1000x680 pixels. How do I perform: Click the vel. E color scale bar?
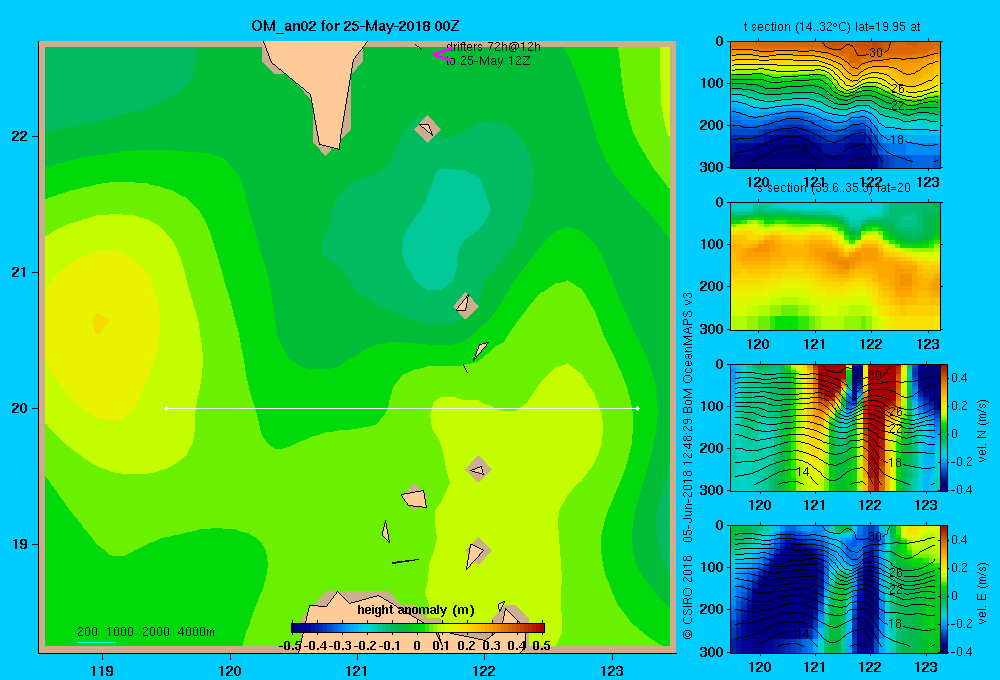[945, 589]
